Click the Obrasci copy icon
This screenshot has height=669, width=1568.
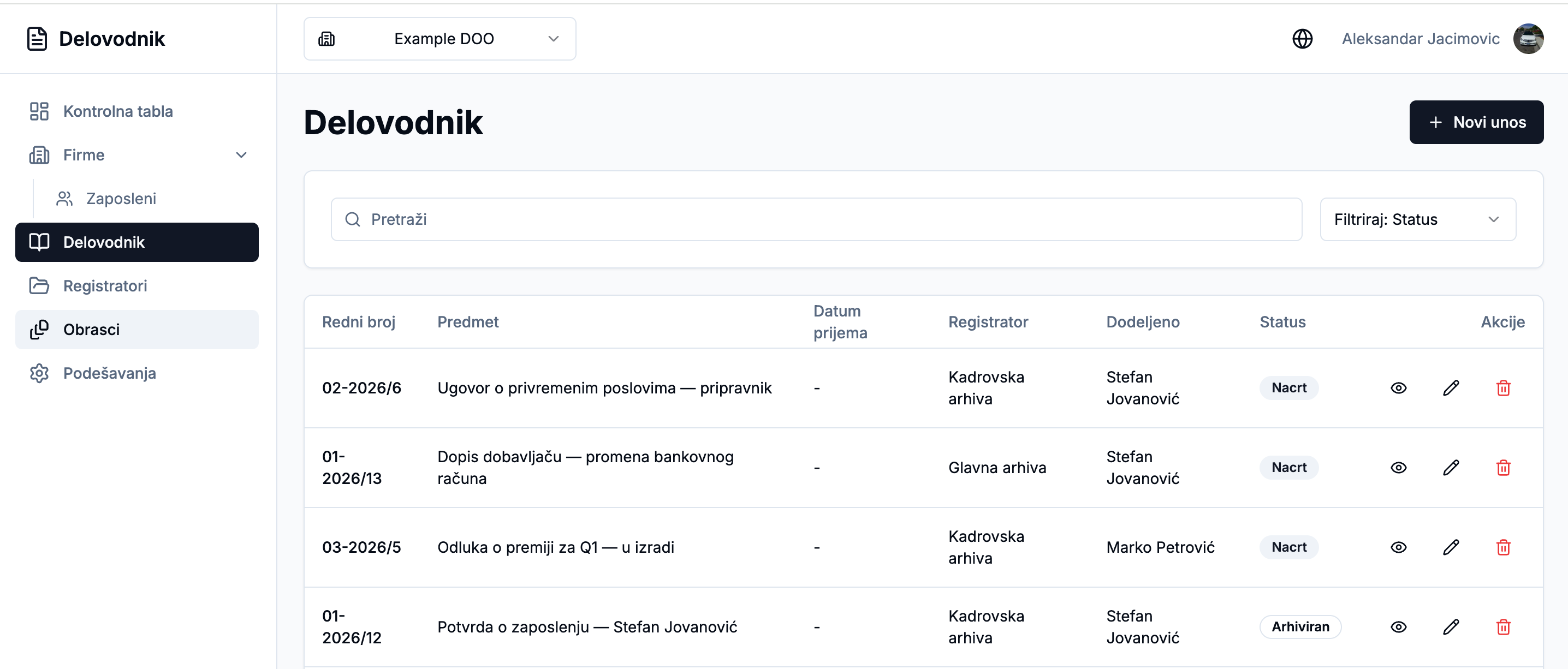point(39,330)
